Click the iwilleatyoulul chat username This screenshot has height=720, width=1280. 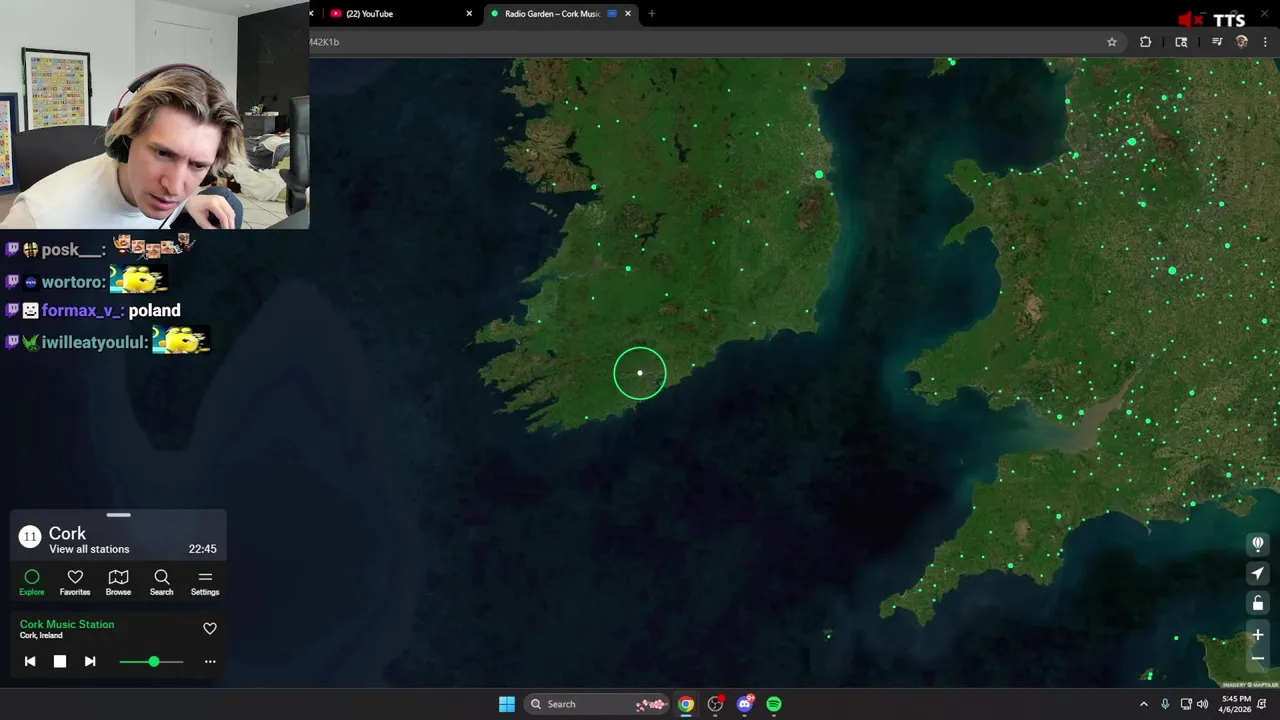(94, 342)
